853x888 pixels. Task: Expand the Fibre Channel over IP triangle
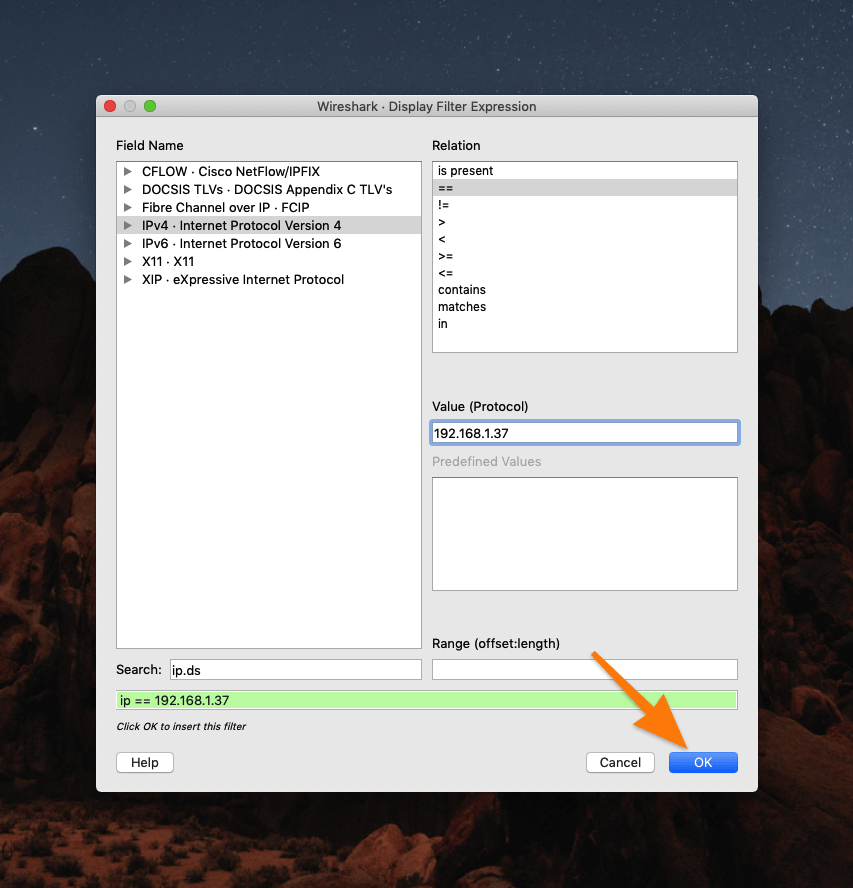[128, 207]
